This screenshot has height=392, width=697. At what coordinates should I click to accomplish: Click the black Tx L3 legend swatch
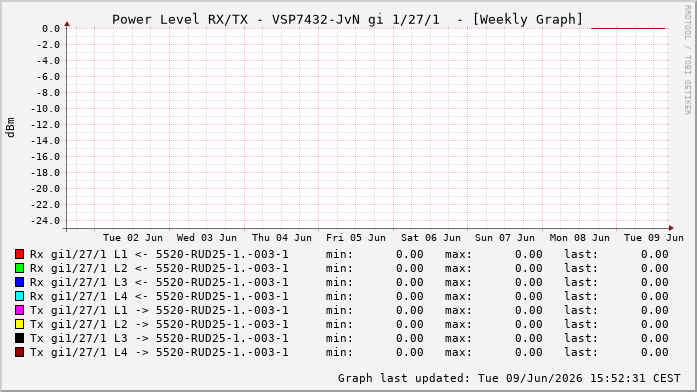19,338
